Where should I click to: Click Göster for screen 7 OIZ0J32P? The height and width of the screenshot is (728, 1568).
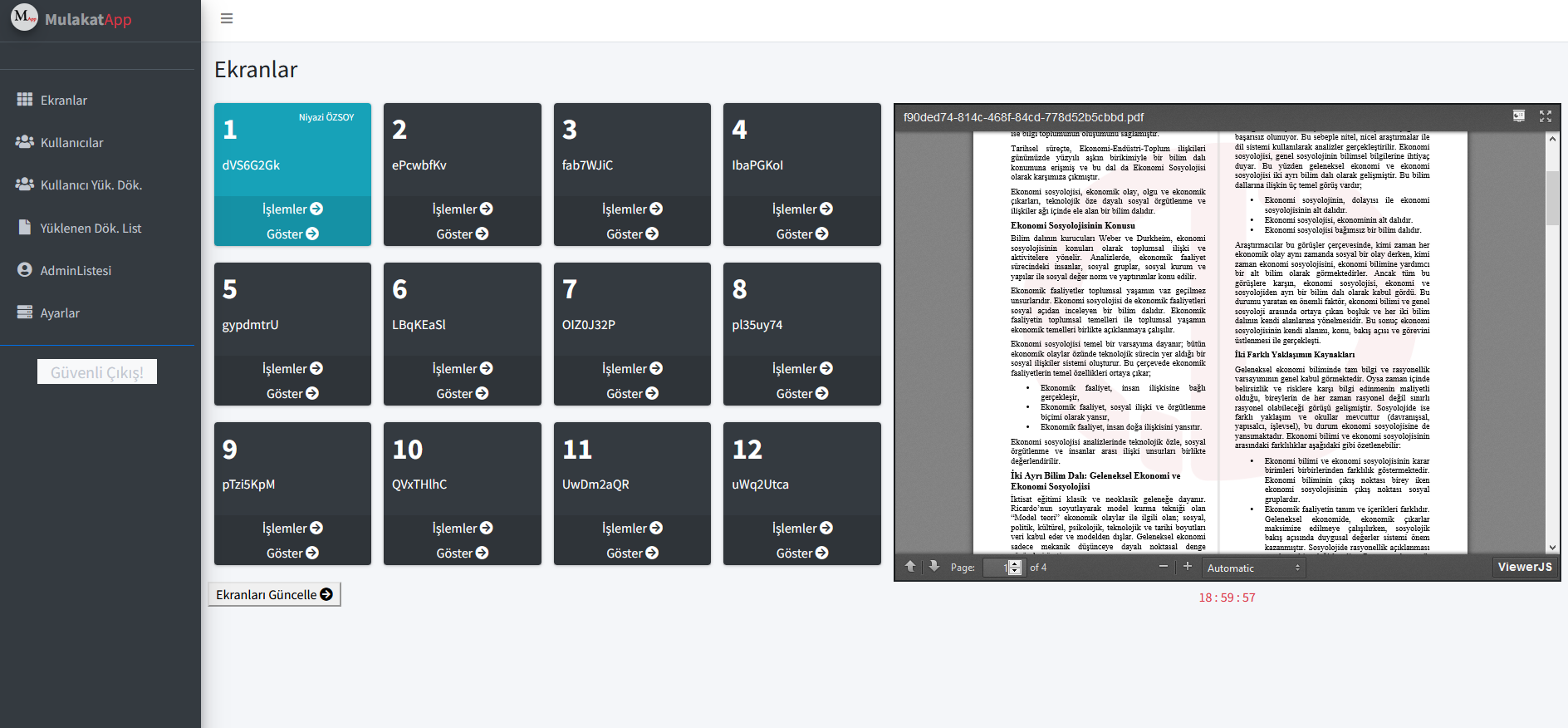(x=632, y=393)
